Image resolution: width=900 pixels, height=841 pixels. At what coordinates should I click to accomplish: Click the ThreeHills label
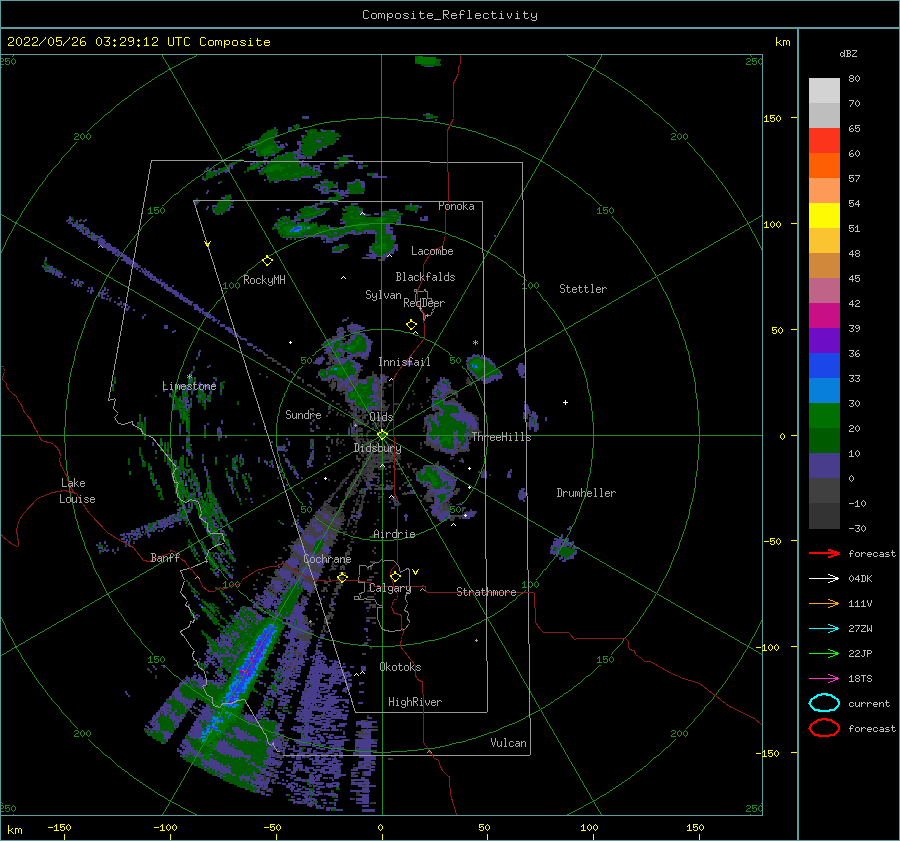tap(501, 437)
